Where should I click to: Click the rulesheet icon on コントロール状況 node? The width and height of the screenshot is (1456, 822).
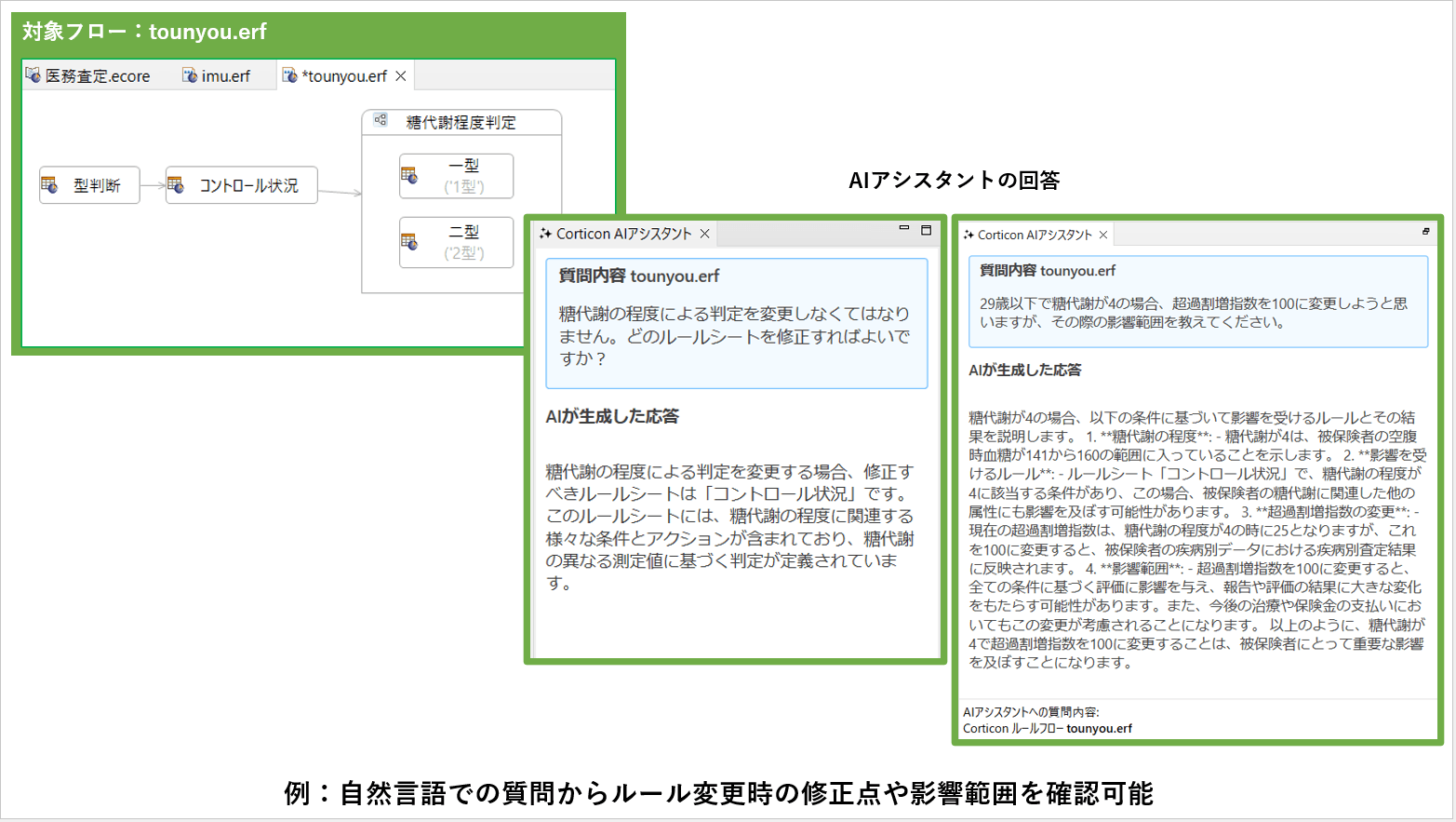point(174,183)
